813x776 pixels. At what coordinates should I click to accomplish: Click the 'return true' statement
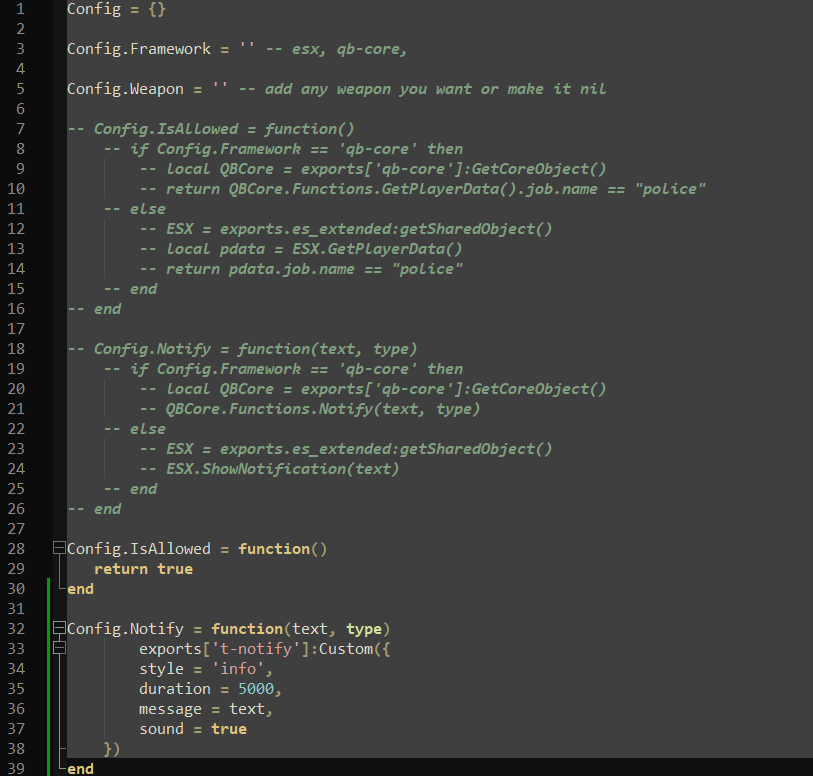point(144,569)
